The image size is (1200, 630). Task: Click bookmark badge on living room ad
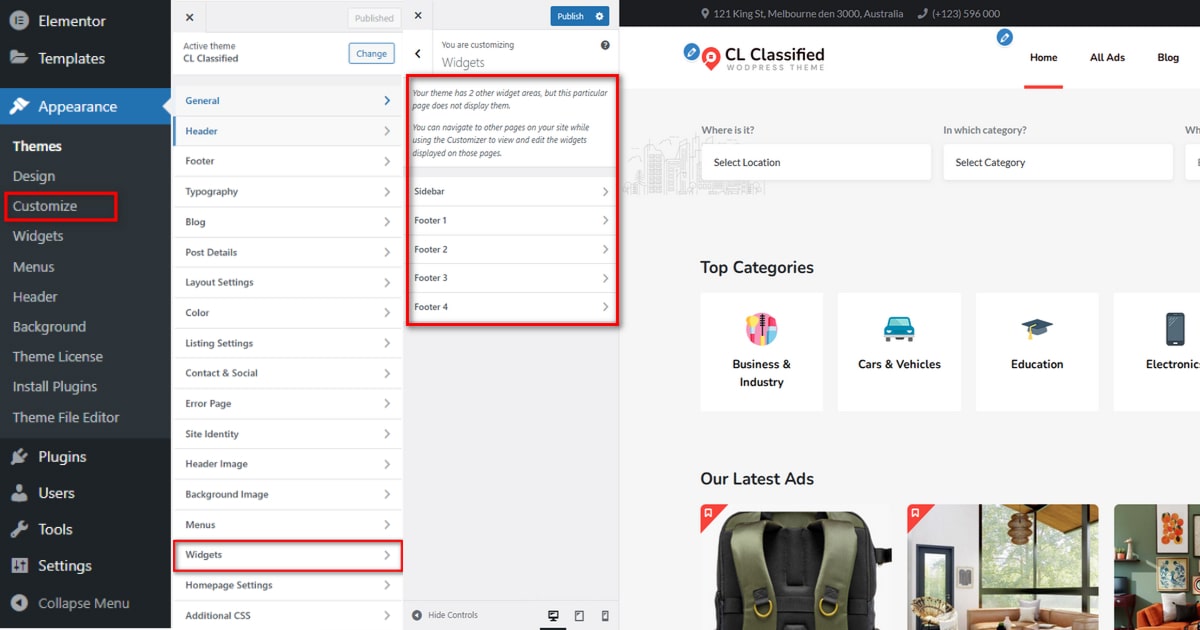point(916,513)
